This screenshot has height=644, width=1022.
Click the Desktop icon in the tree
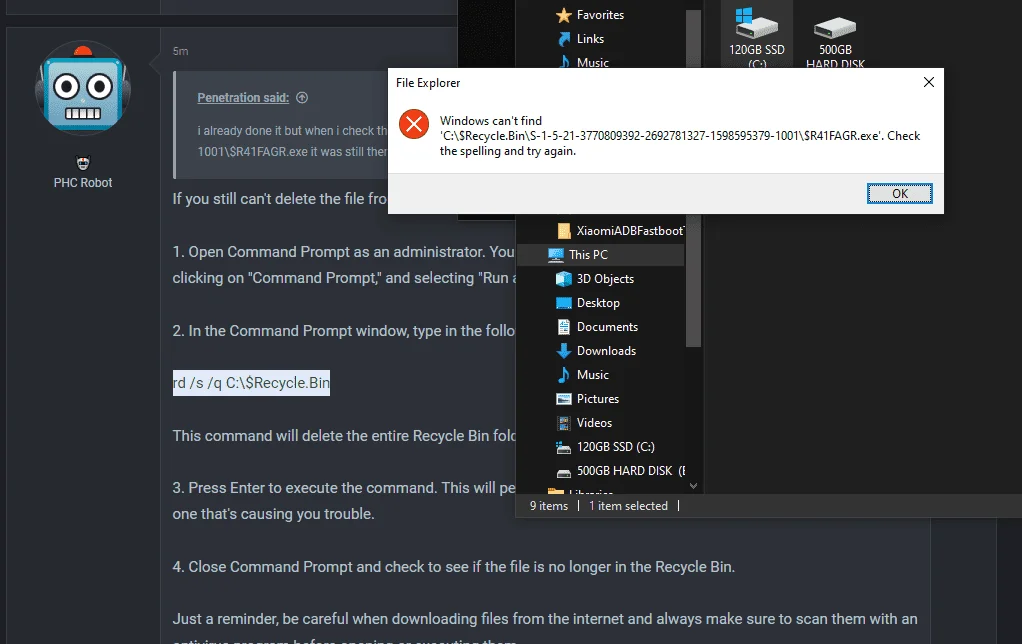click(564, 303)
